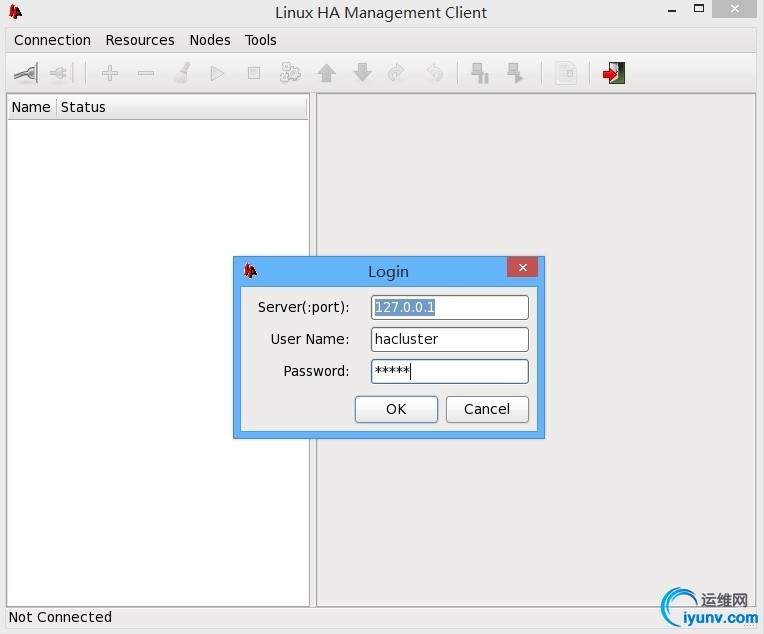Click the Move Down arrow icon

(x=363, y=73)
